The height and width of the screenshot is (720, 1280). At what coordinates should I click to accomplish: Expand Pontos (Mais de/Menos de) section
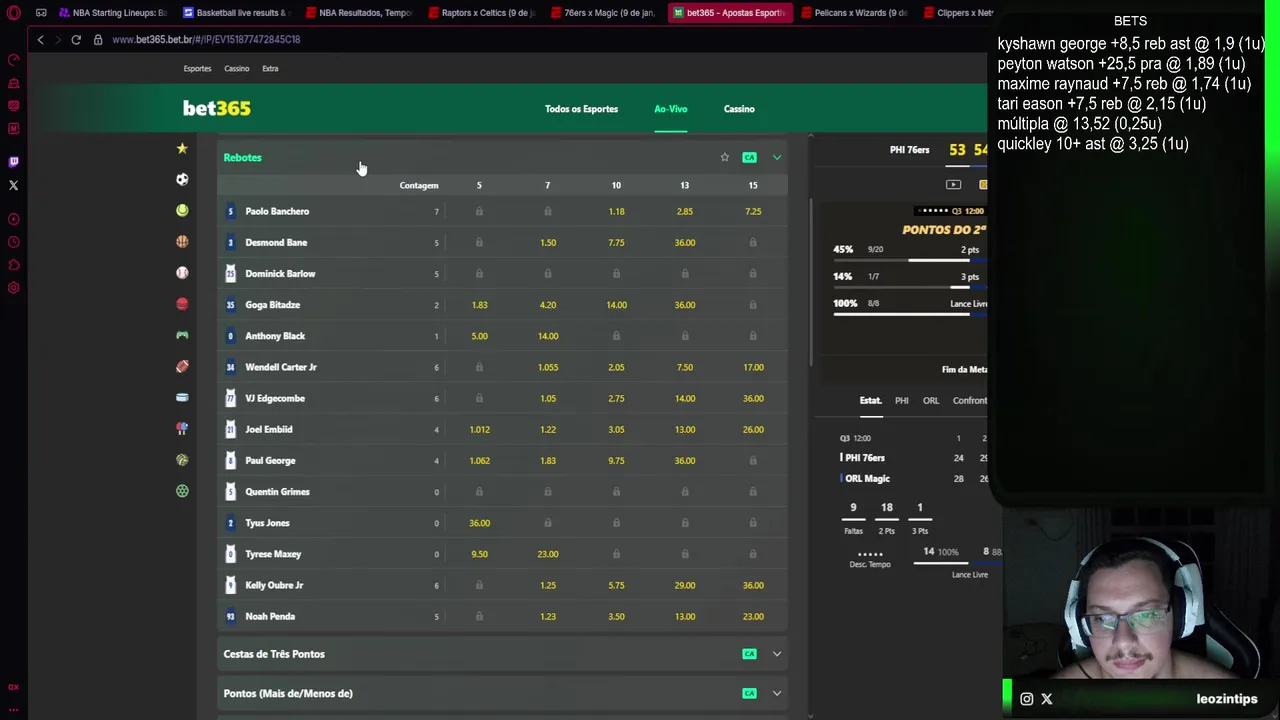777,693
